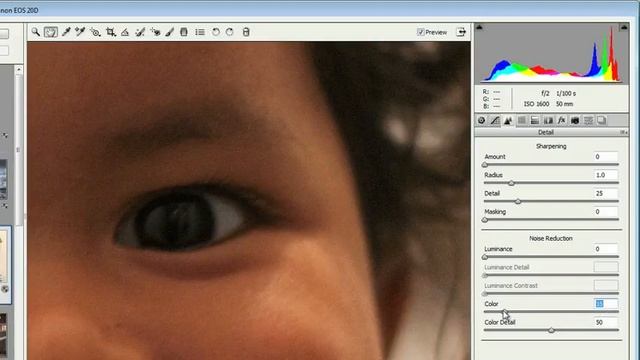Click the Detail value field showing 25
Image resolution: width=640 pixels, height=360 pixels.
pyautogui.click(x=606, y=193)
